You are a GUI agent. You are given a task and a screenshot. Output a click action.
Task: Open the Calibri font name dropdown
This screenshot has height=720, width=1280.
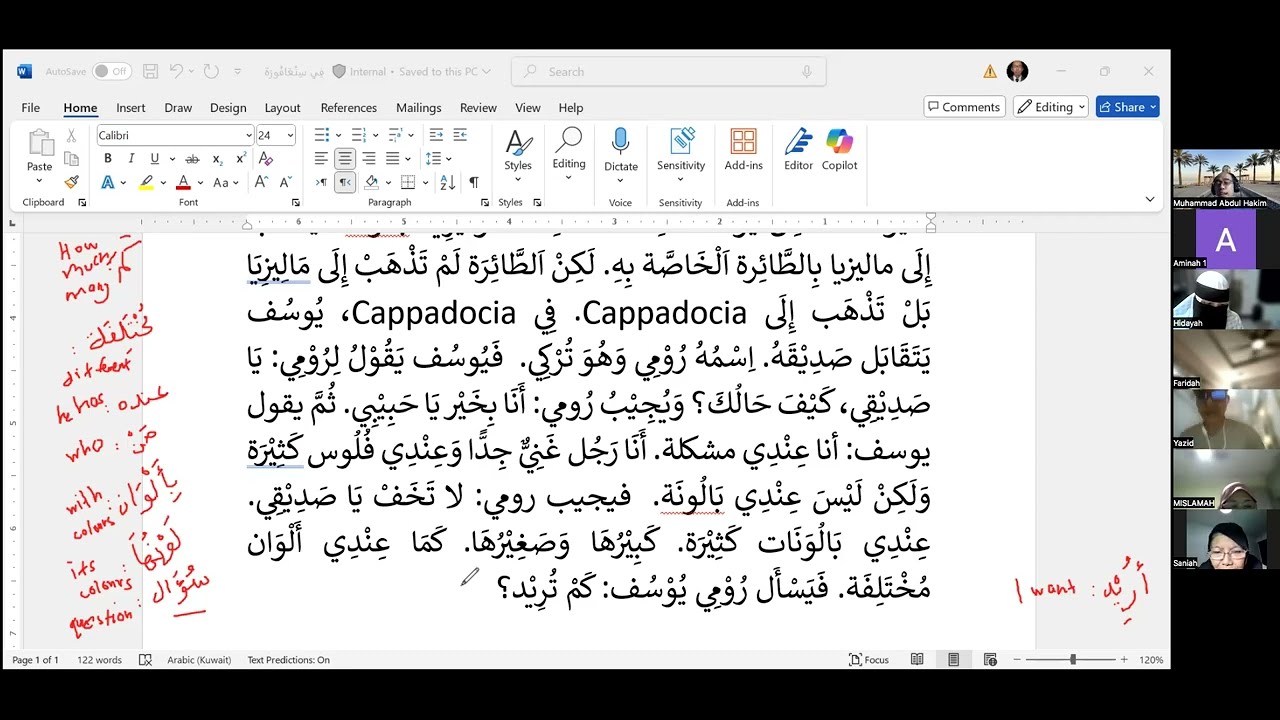click(x=249, y=135)
